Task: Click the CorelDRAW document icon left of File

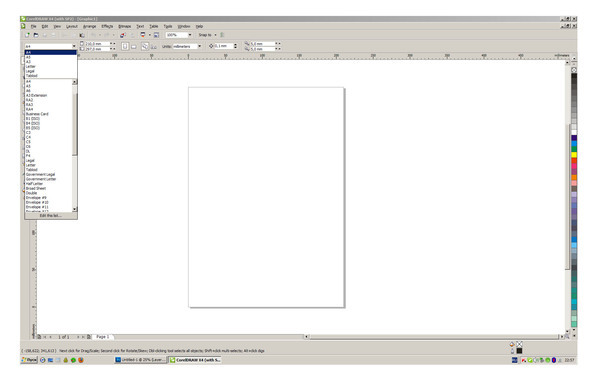Action: [23, 26]
